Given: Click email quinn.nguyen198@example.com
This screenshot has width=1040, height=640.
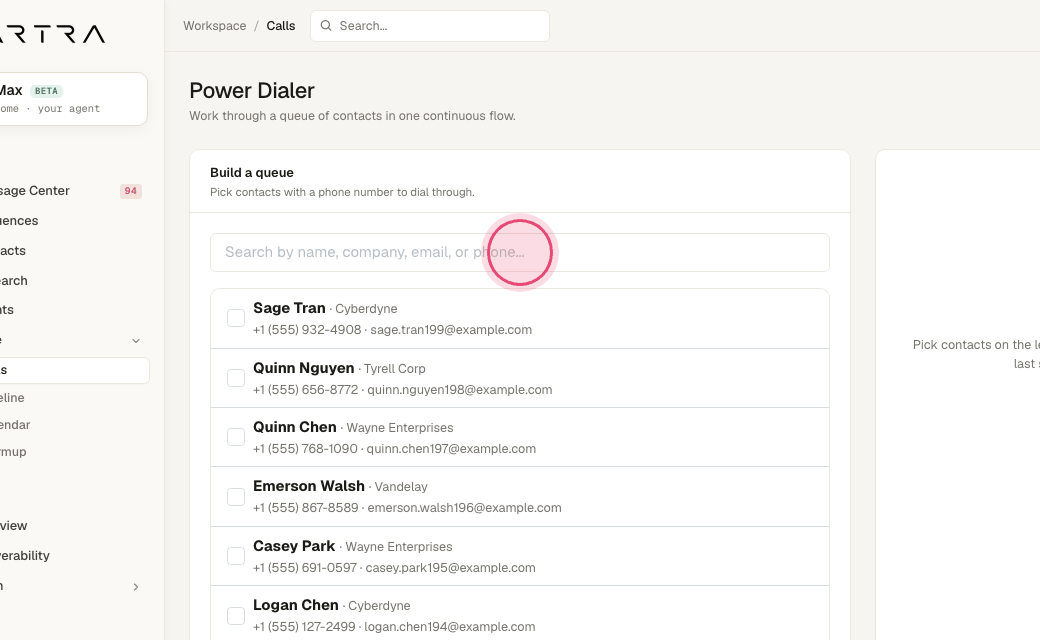Looking at the screenshot, I should click(460, 389).
